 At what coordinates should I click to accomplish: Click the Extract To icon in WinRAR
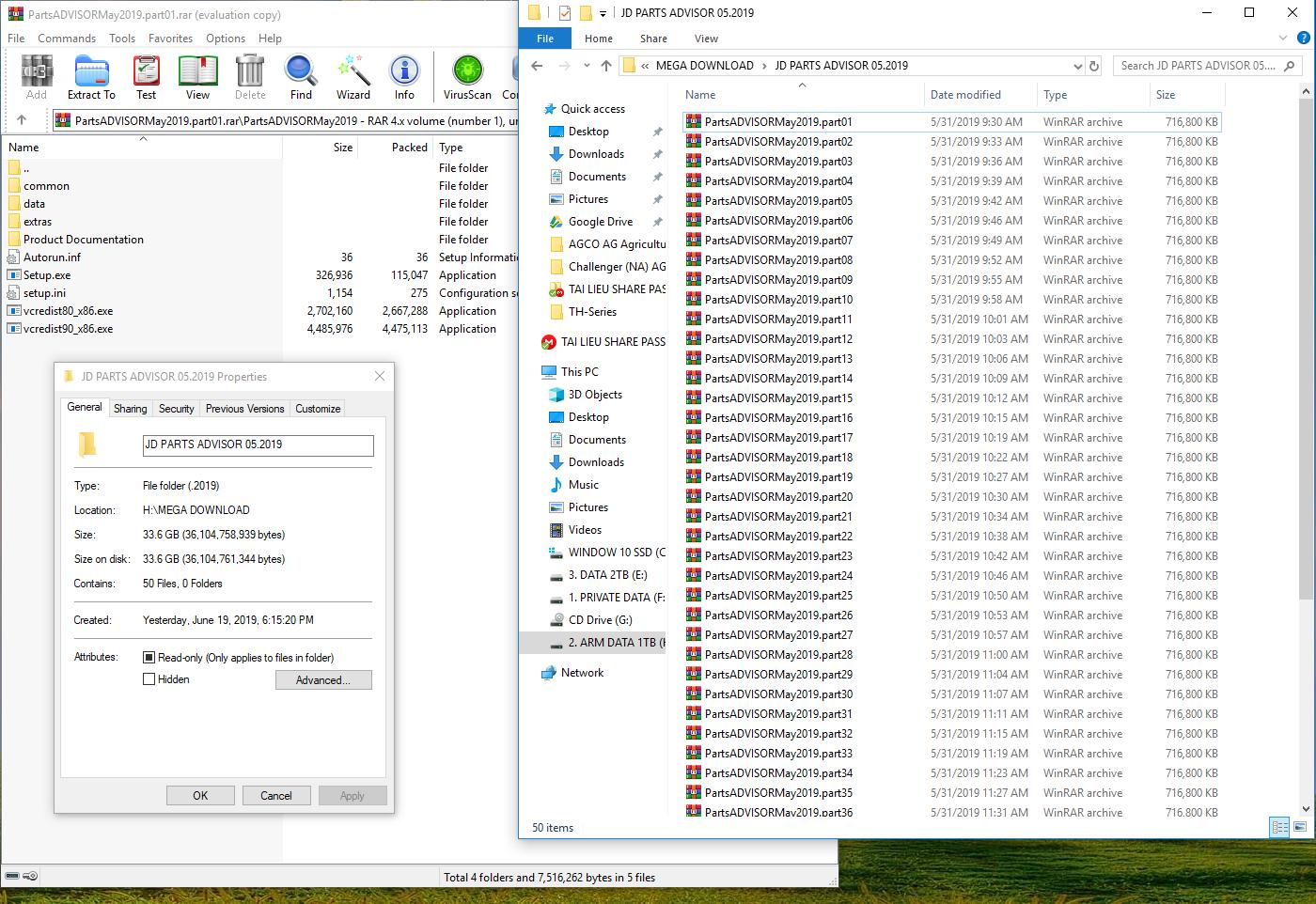click(91, 76)
